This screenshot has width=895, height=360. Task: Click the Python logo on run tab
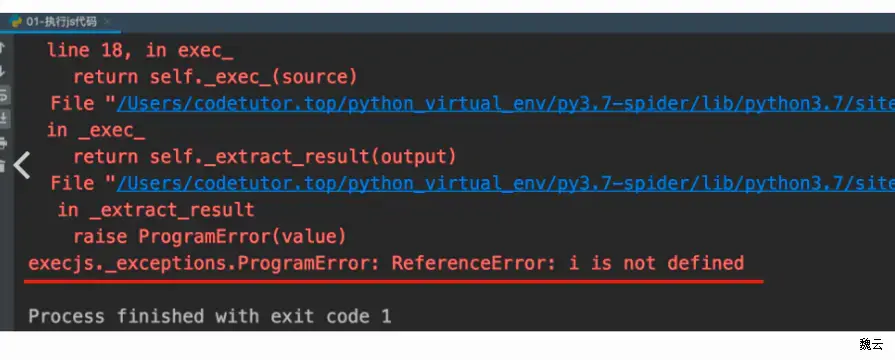(16, 22)
